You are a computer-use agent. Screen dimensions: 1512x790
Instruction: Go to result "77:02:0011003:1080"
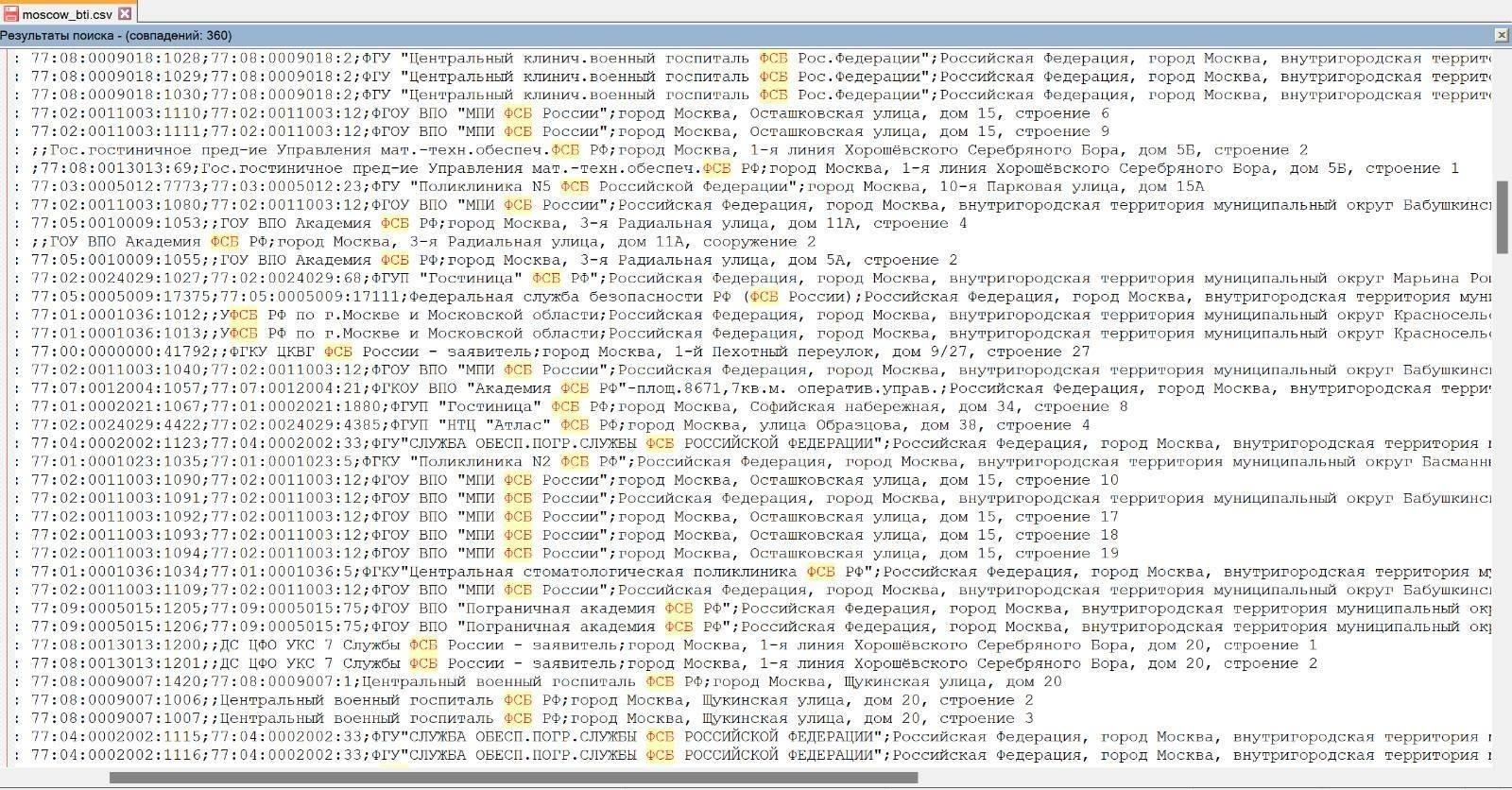click(x=752, y=205)
